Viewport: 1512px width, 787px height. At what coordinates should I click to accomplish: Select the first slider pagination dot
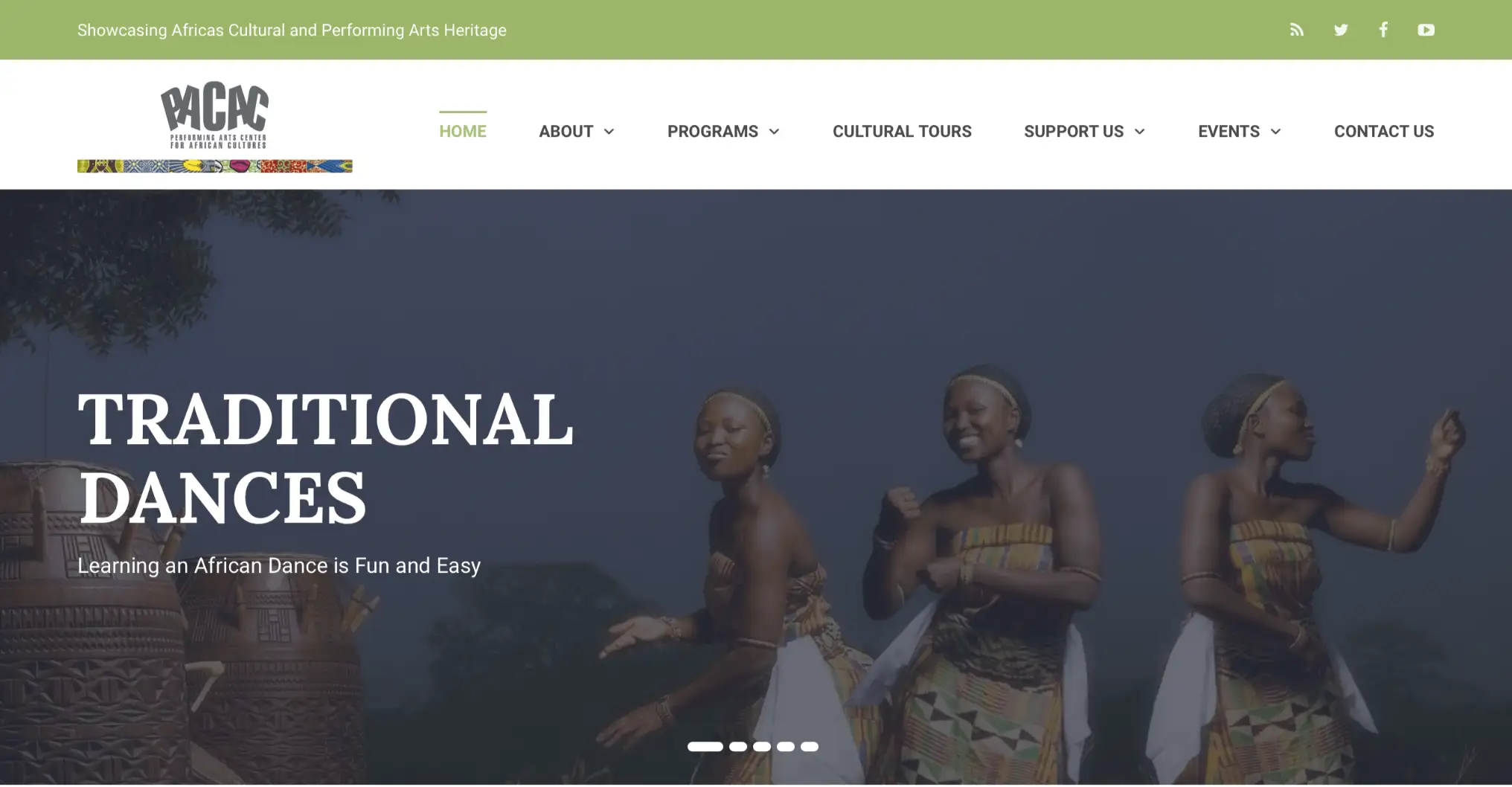tap(705, 746)
